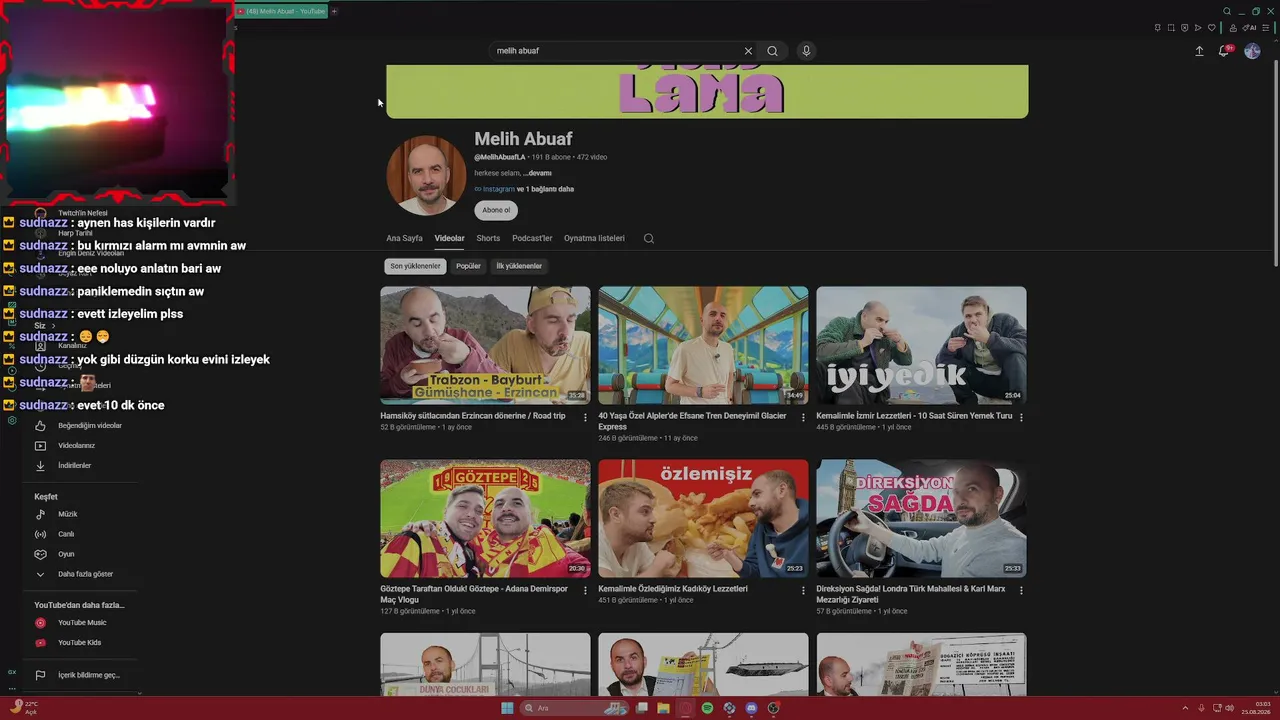Switch to the Podcast'ler tab

532,239
